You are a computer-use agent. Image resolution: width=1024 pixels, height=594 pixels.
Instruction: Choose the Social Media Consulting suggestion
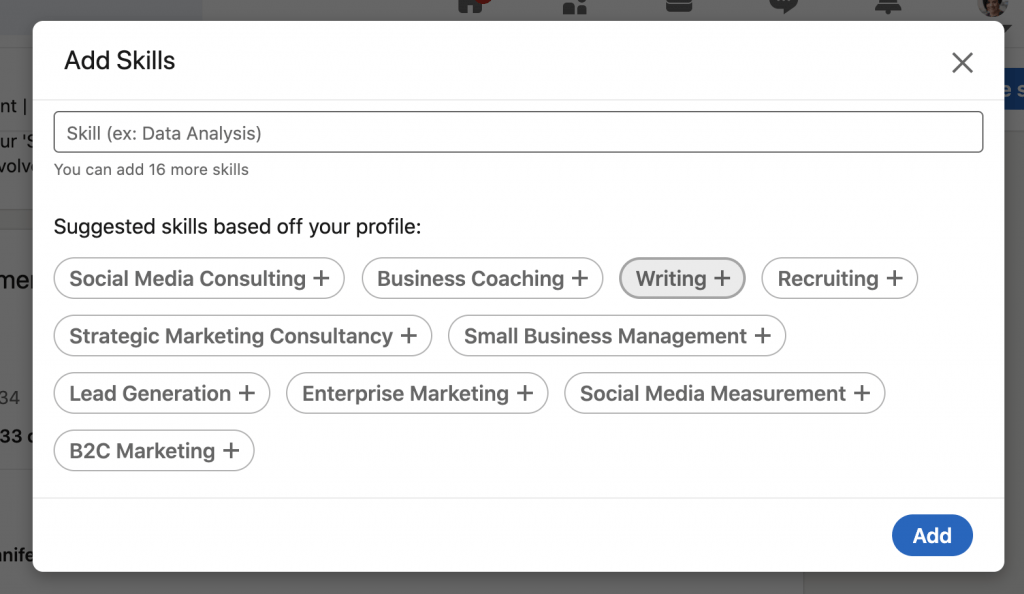point(198,278)
